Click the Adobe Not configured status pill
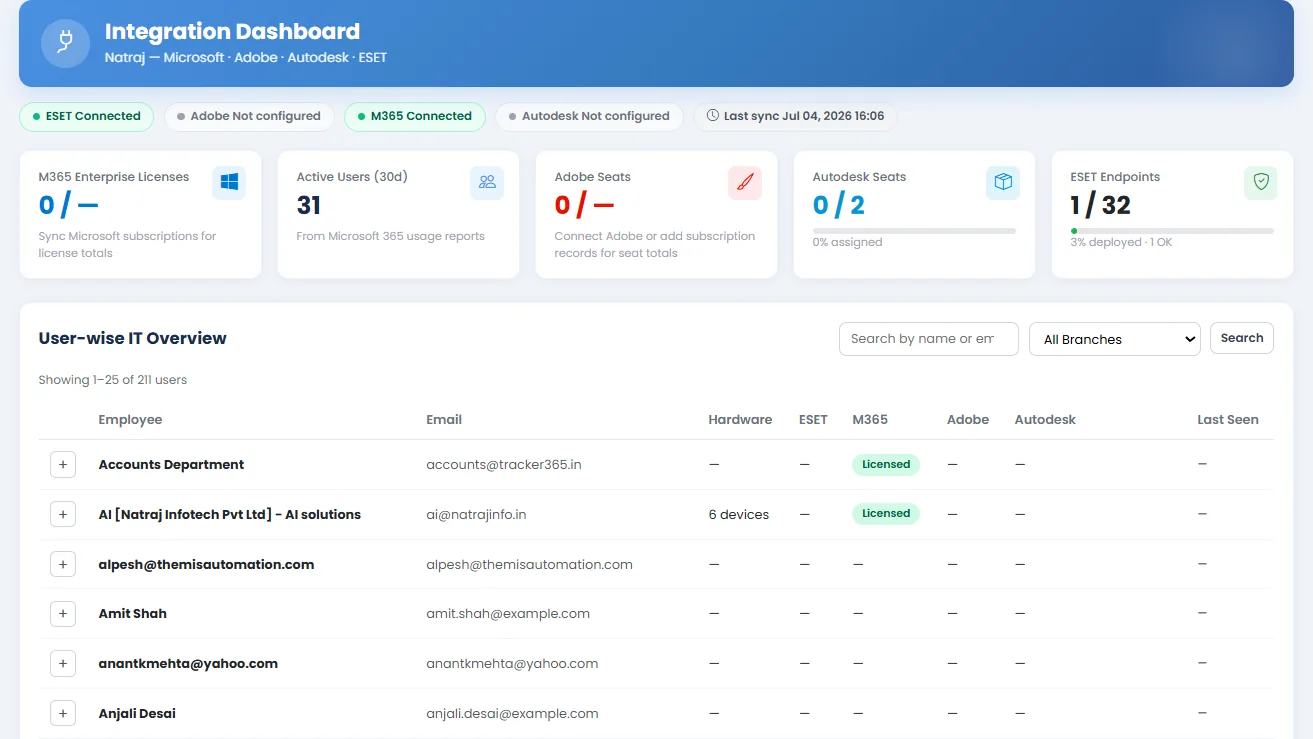Image resolution: width=1313 pixels, height=739 pixels. [249, 116]
